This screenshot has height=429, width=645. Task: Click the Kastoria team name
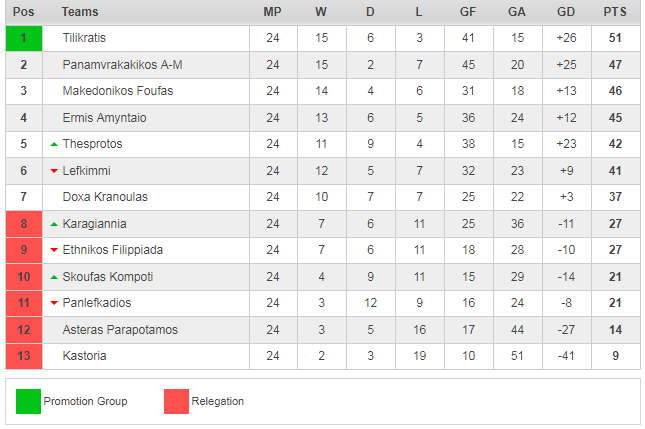pyautogui.click(x=84, y=356)
